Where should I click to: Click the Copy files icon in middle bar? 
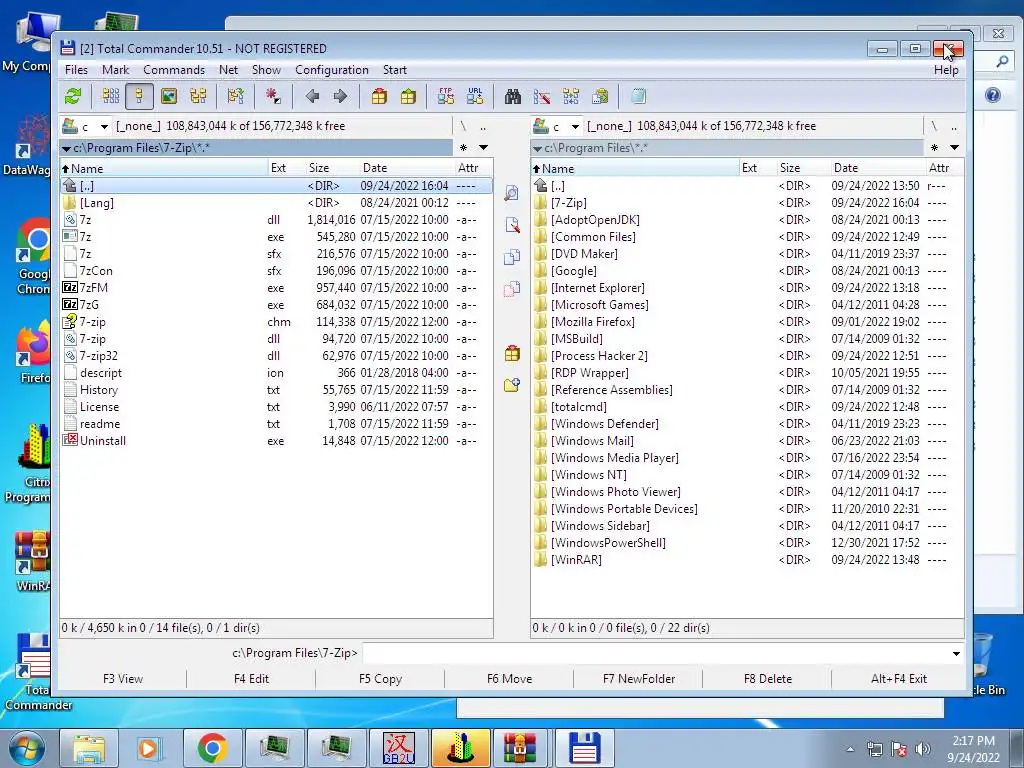(512, 257)
